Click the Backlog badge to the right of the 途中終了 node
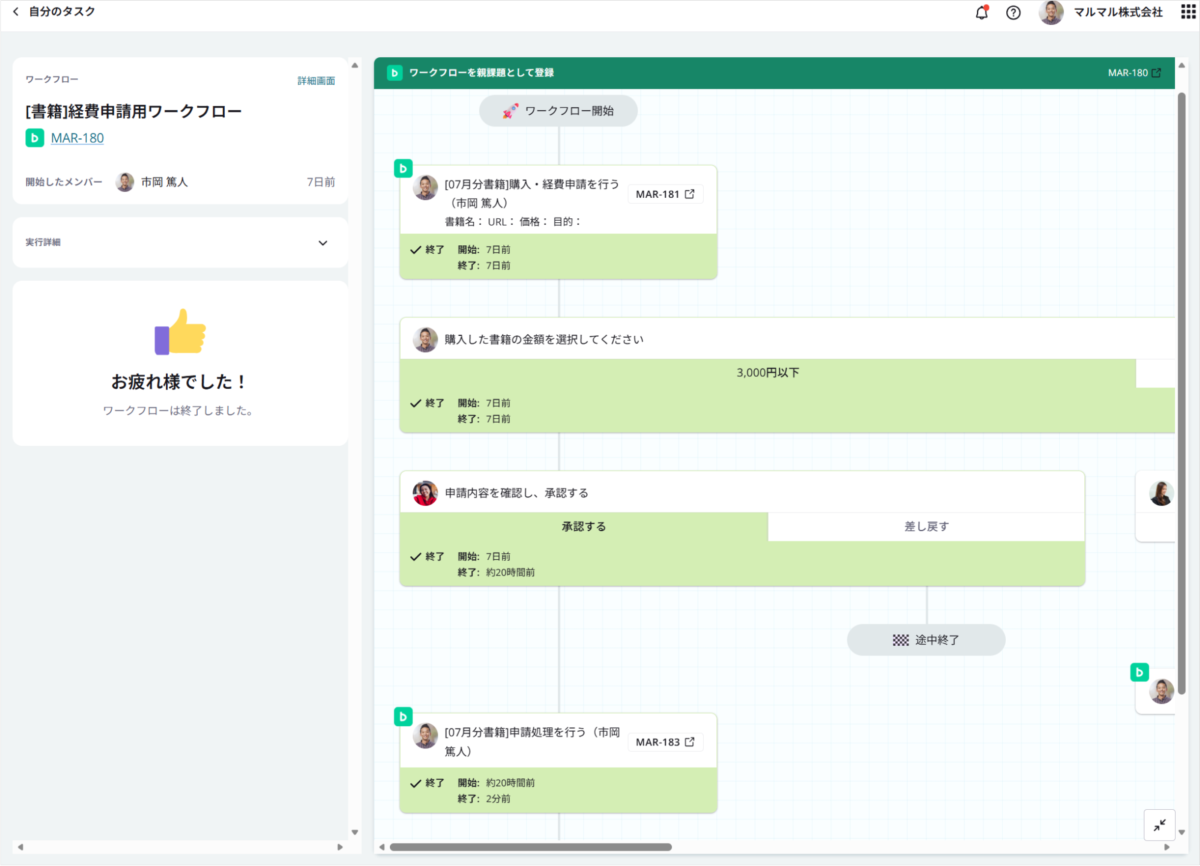 [x=1139, y=672]
